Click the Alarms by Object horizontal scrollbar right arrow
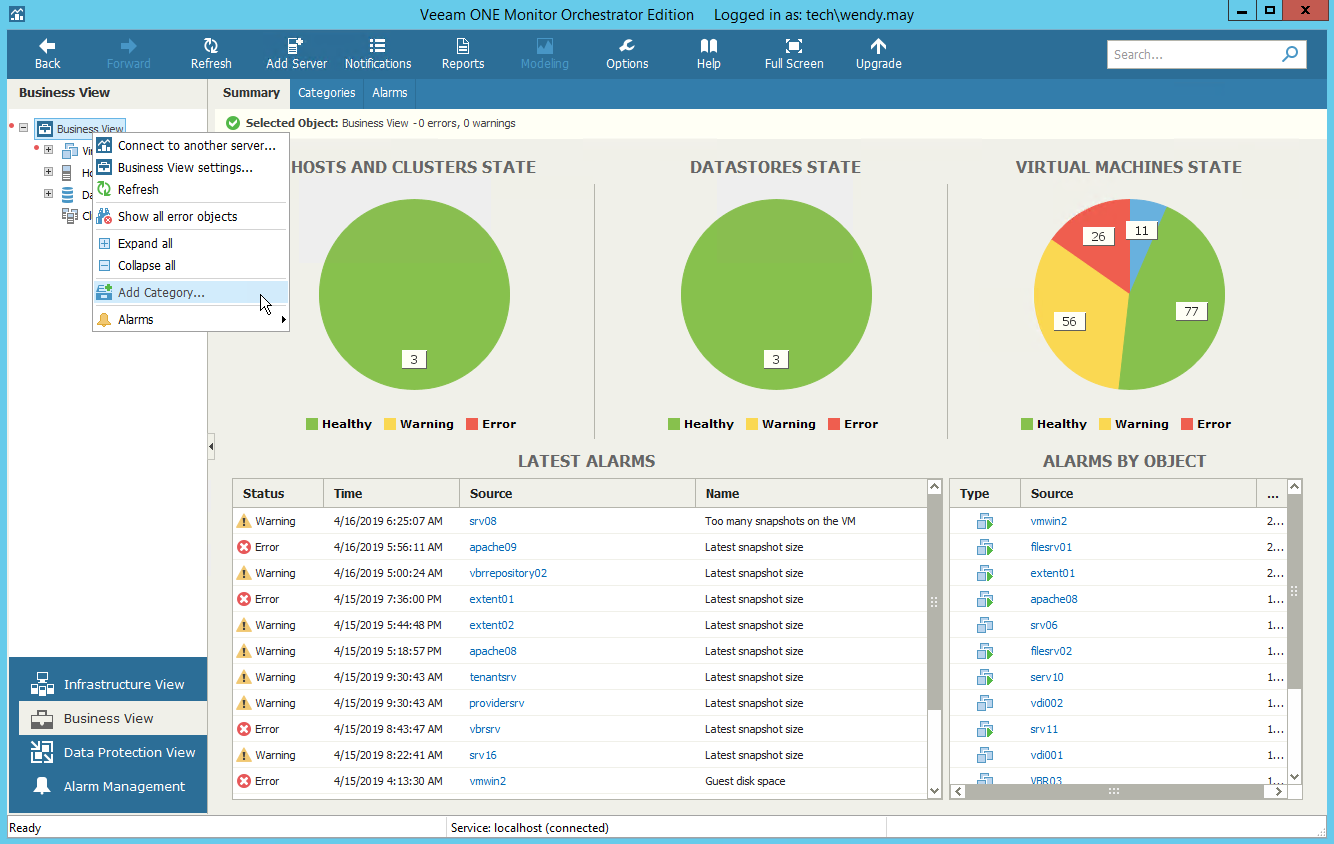 point(1278,791)
